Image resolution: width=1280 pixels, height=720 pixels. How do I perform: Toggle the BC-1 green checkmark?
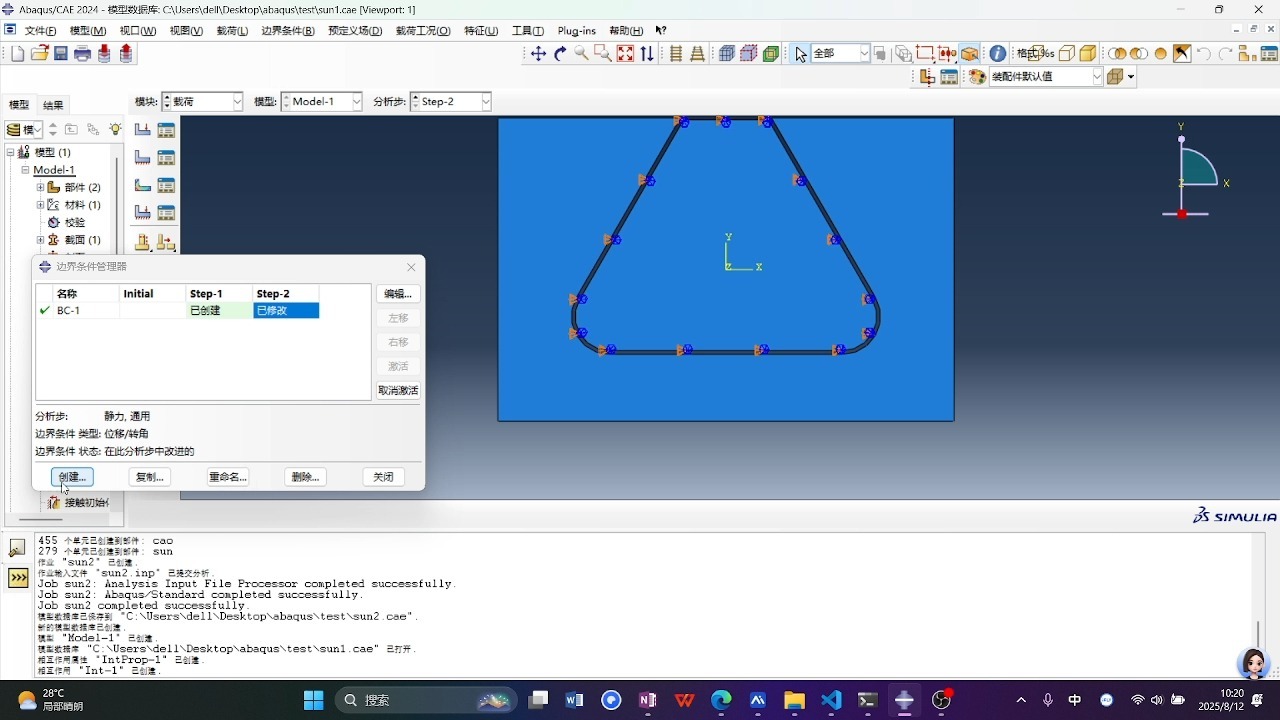(x=44, y=311)
